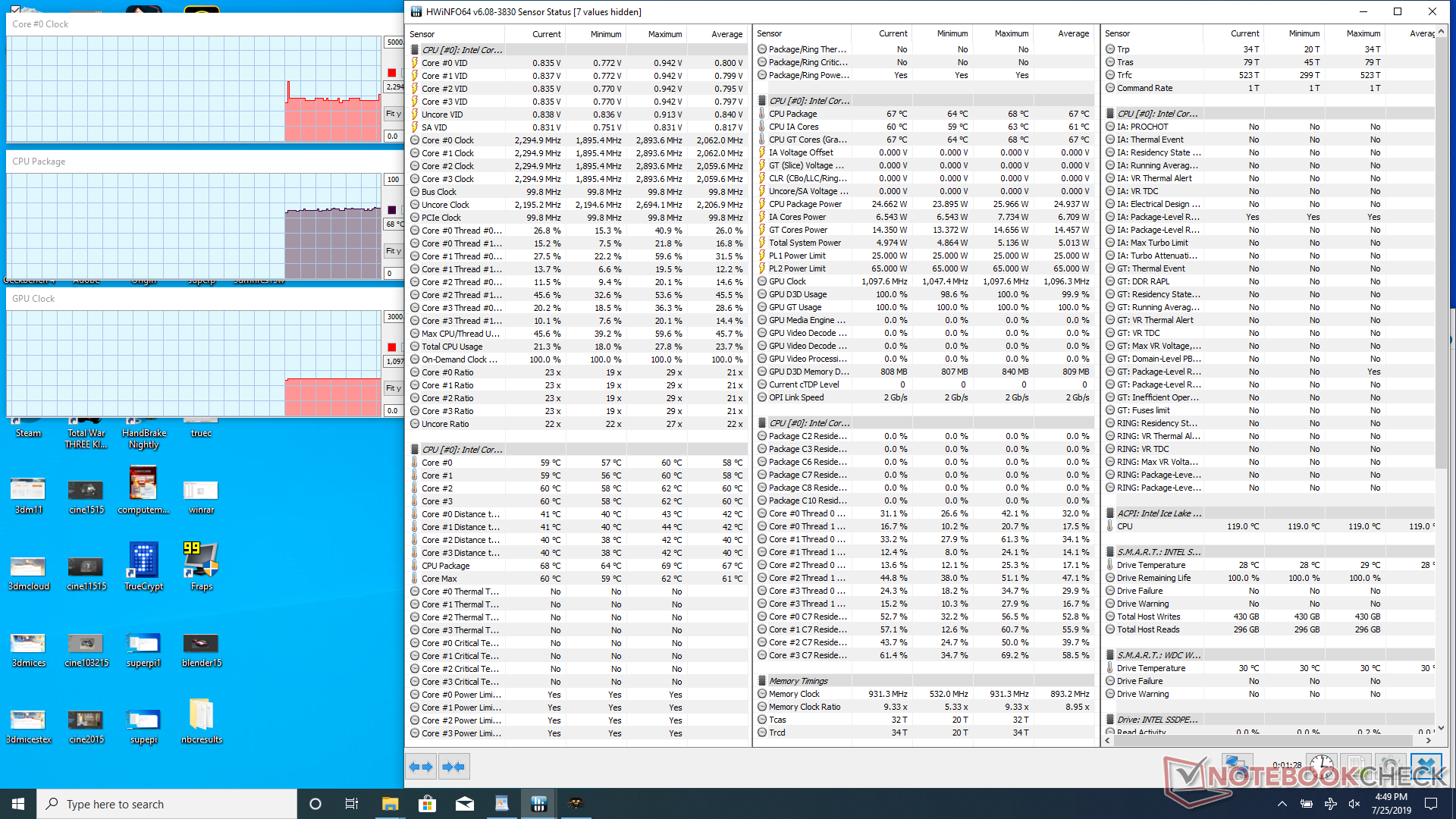
Task: Open Microsoft Store from taskbar
Action: coord(427,804)
